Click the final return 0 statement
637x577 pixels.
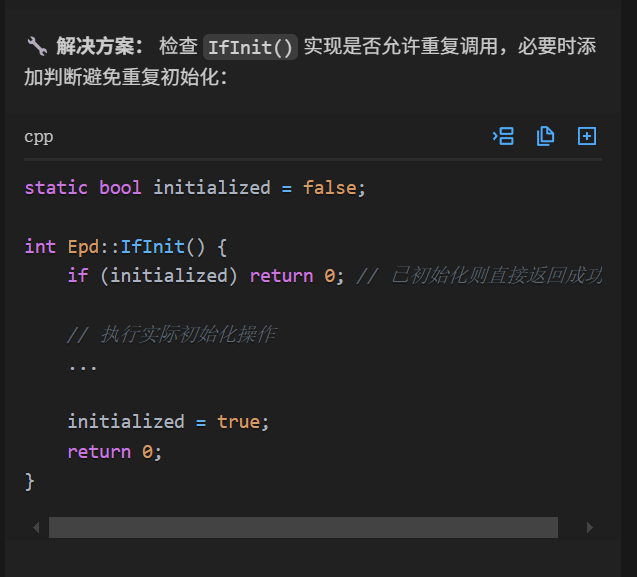115,452
